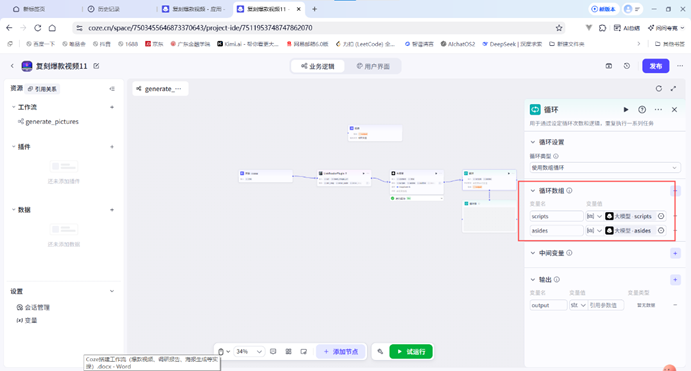Screen dimensions: 691x371
Task: Bookmark this page with star icon
Action: [559, 28]
